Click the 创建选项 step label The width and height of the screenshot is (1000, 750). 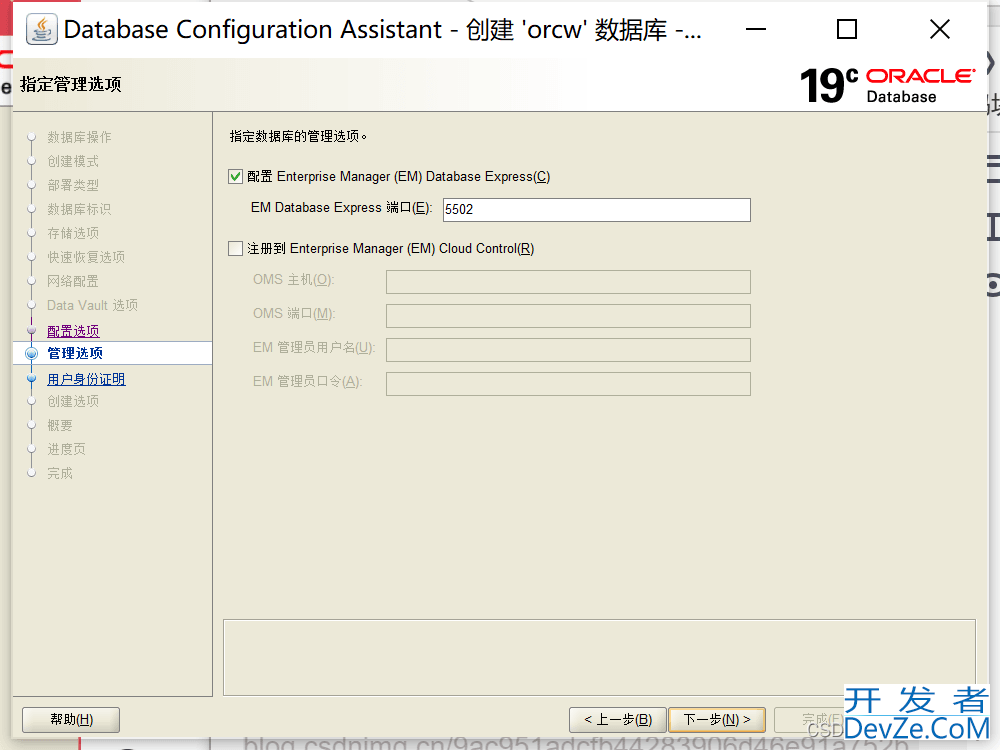point(73,401)
